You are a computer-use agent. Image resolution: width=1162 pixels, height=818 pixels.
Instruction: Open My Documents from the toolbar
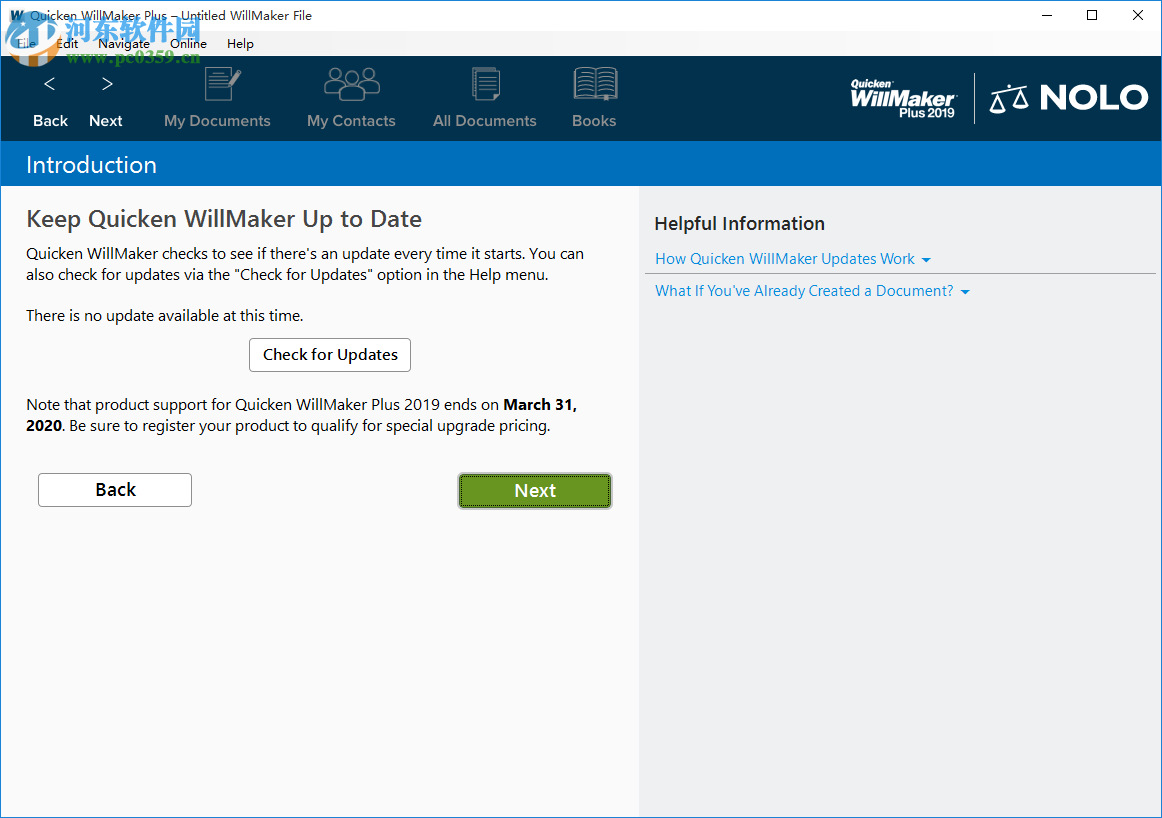(217, 99)
